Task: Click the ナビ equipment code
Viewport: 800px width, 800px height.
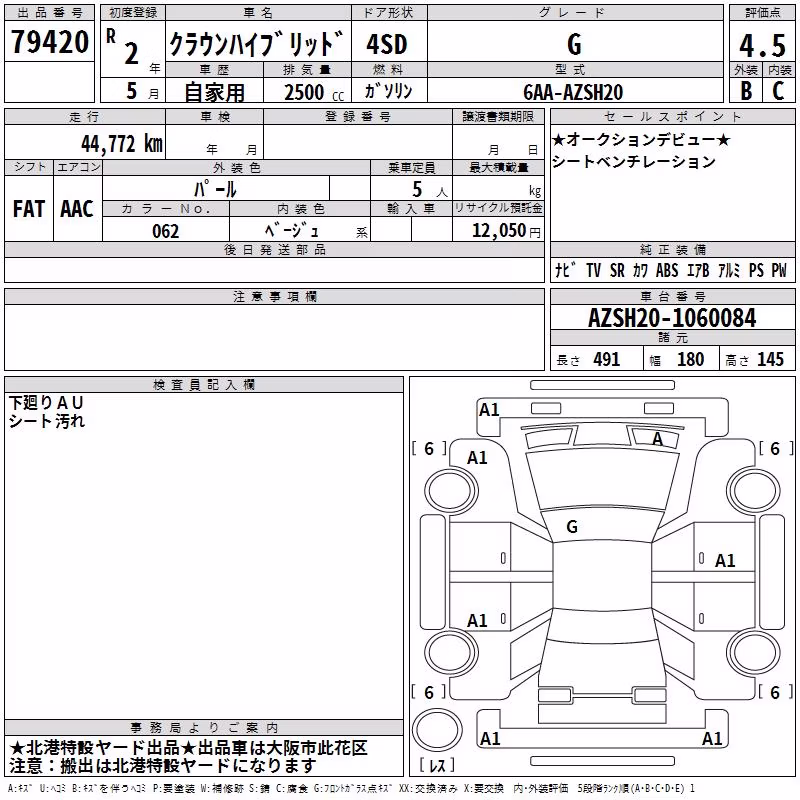Action: coord(566,270)
